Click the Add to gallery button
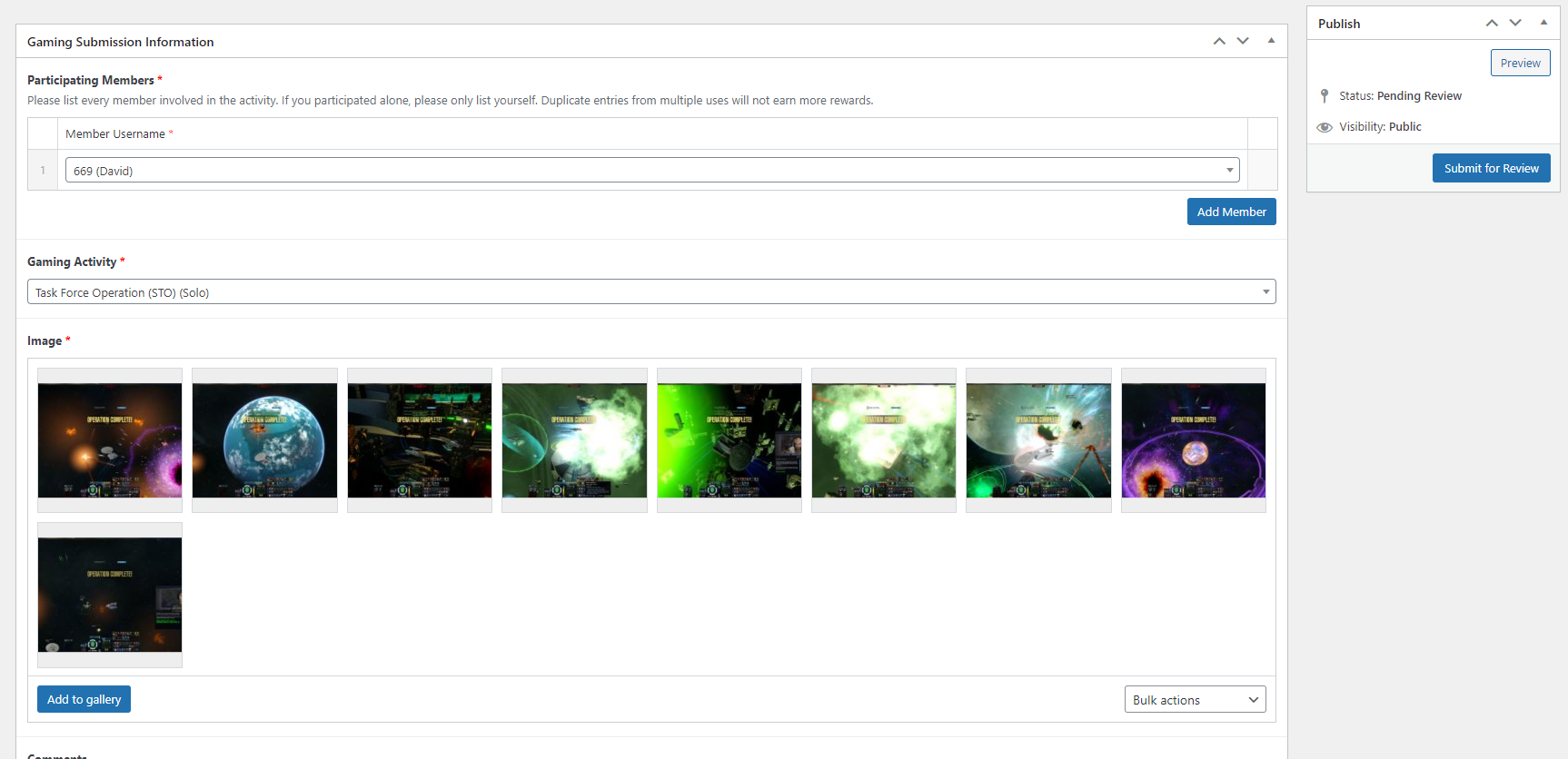 click(84, 699)
